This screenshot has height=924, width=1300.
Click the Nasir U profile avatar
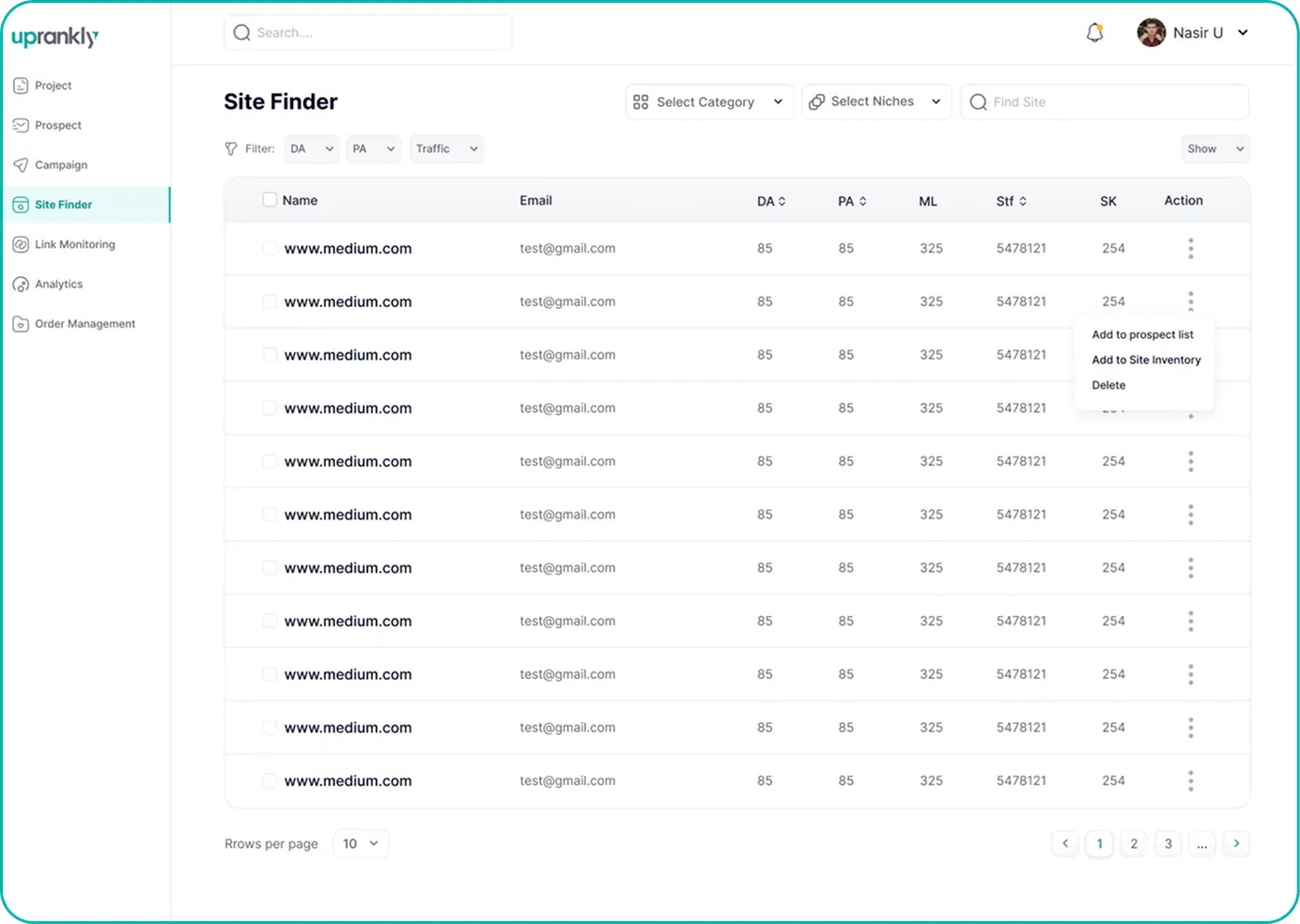point(1151,33)
